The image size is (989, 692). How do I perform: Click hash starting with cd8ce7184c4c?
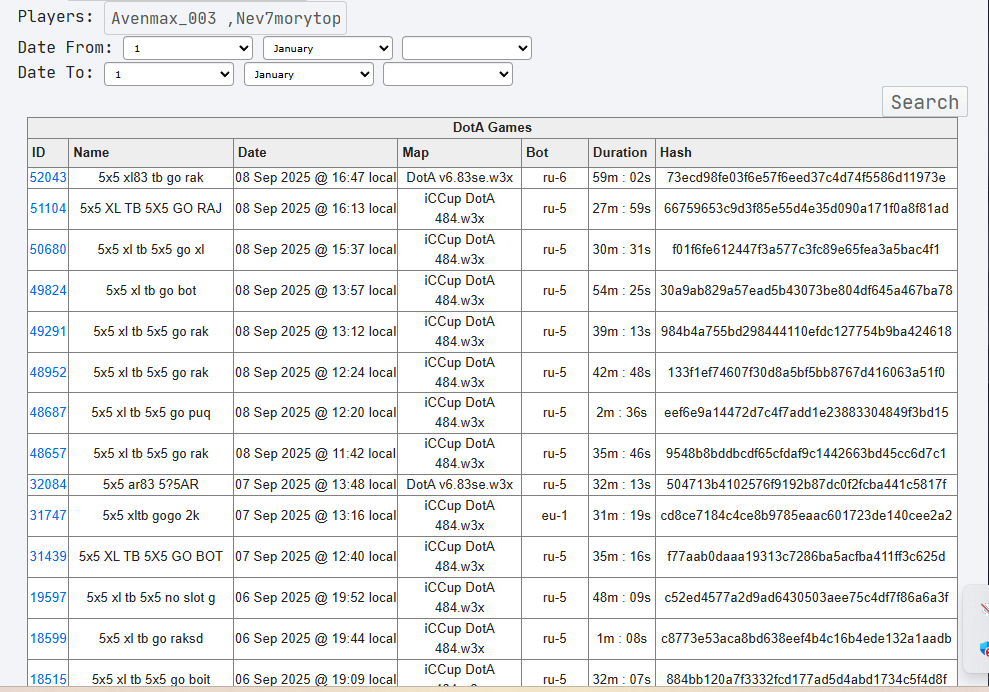pyautogui.click(x=806, y=515)
